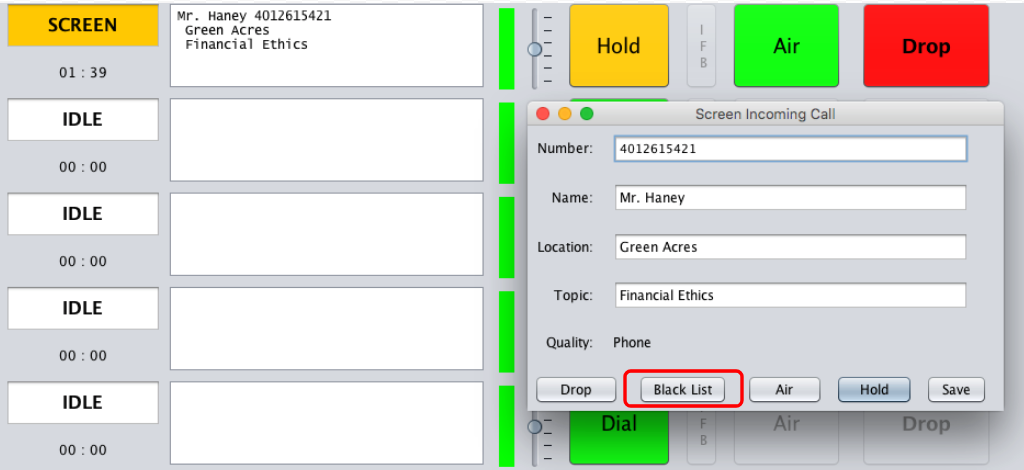This screenshot has width=1024, height=470.
Task: Zoom the Screen Incoming Call dialog with the green dot
Action: (587, 114)
